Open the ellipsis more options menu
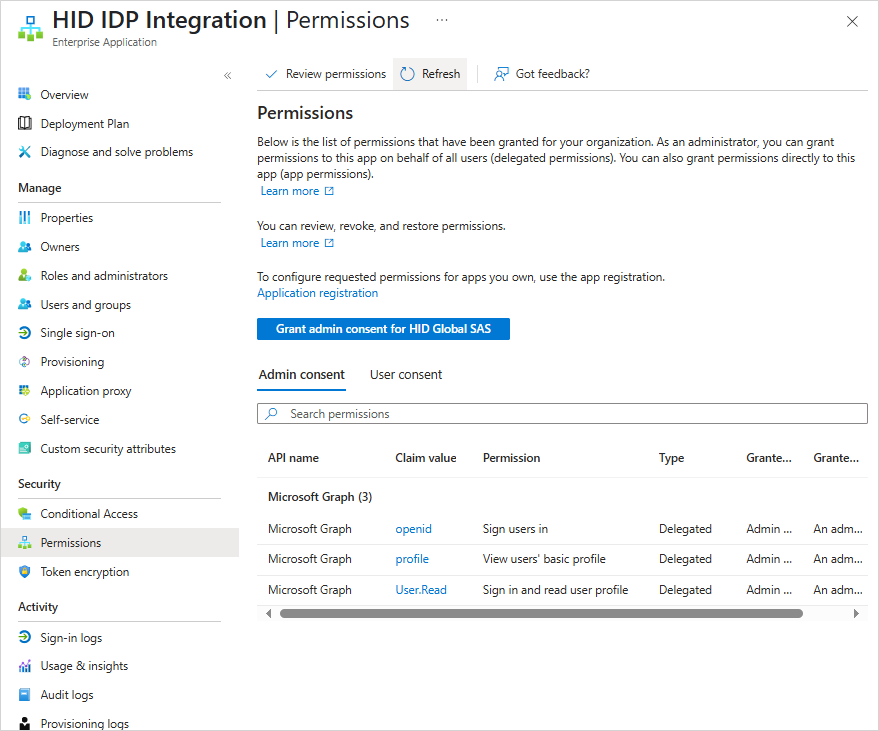 coord(442,20)
